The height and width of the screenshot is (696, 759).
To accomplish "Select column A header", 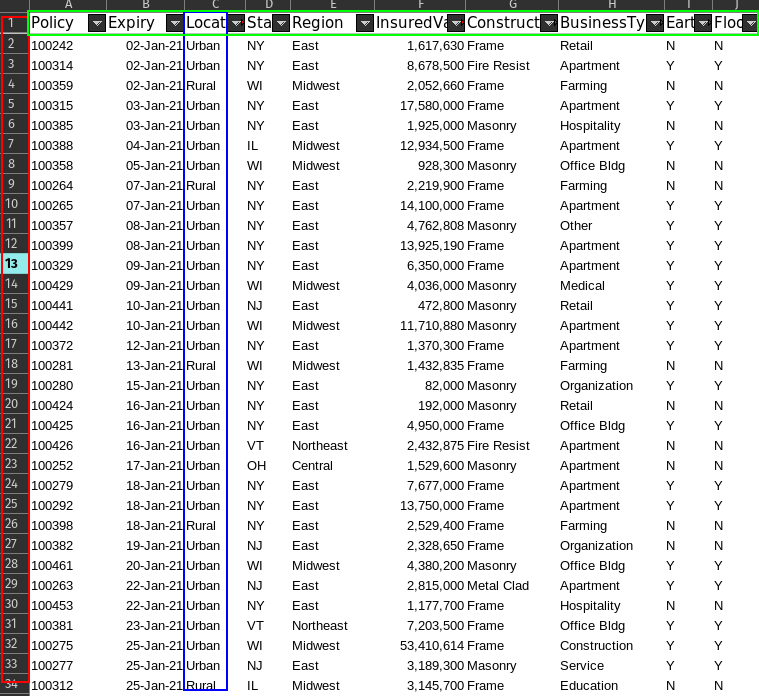I will point(68,5).
